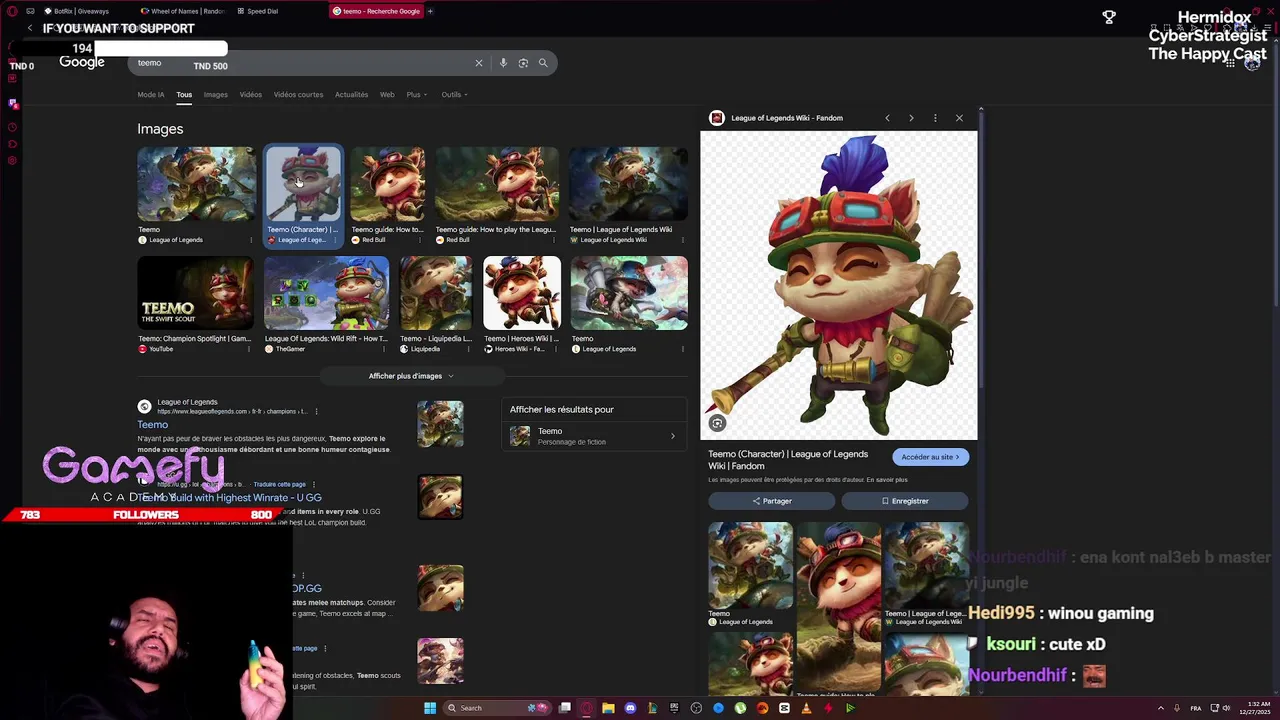The height and width of the screenshot is (720, 1280).
Task: Clear the Google search box text
Action: point(478,63)
